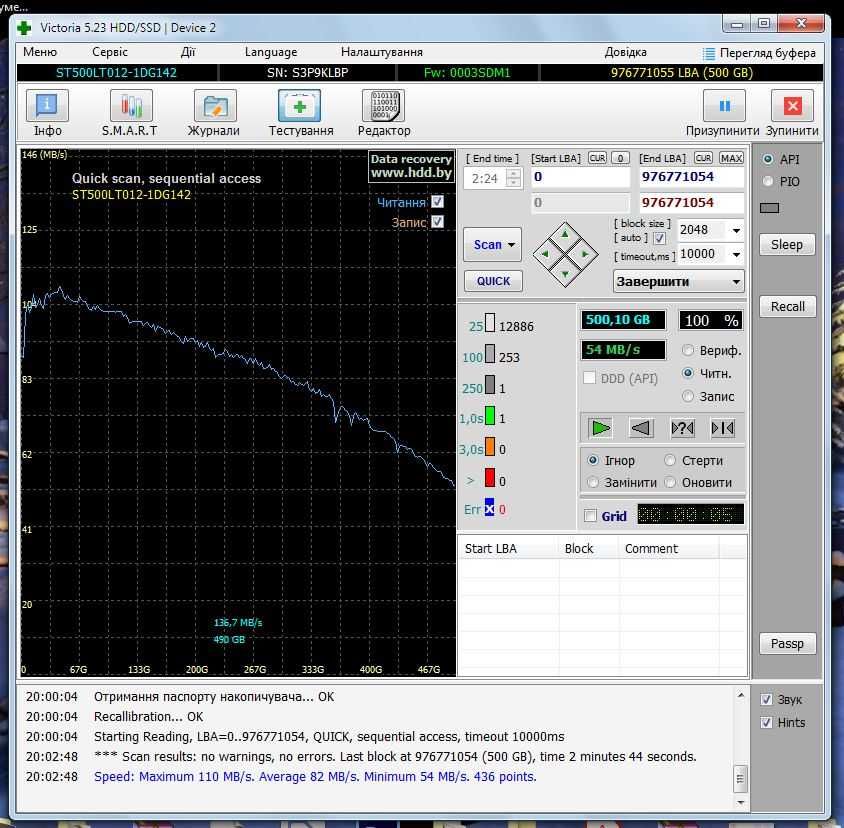
Task: Click the orange 3,0s block color swatch
Action: click(490, 447)
